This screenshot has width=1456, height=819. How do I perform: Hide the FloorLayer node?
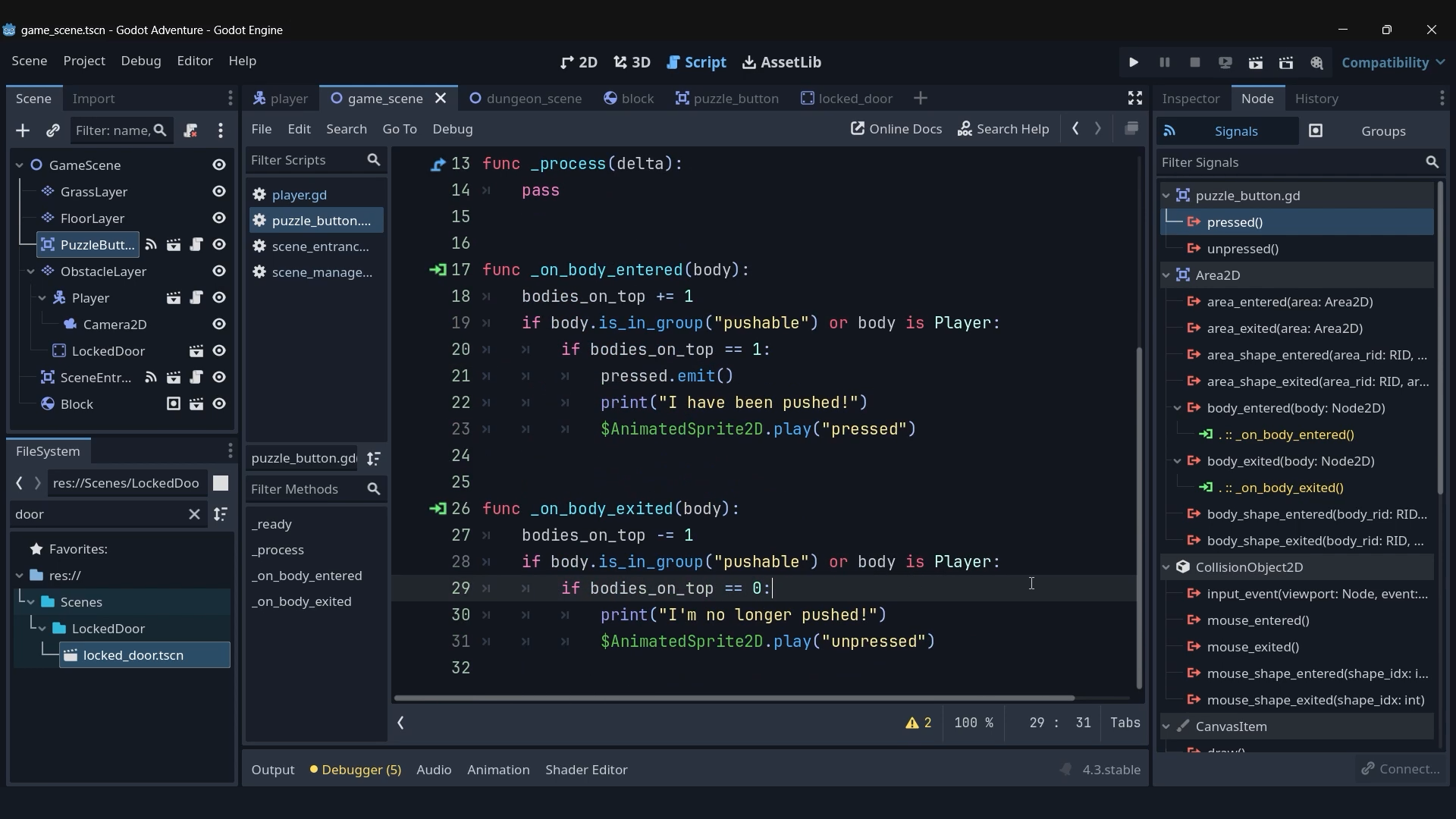click(x=219, y=218)
